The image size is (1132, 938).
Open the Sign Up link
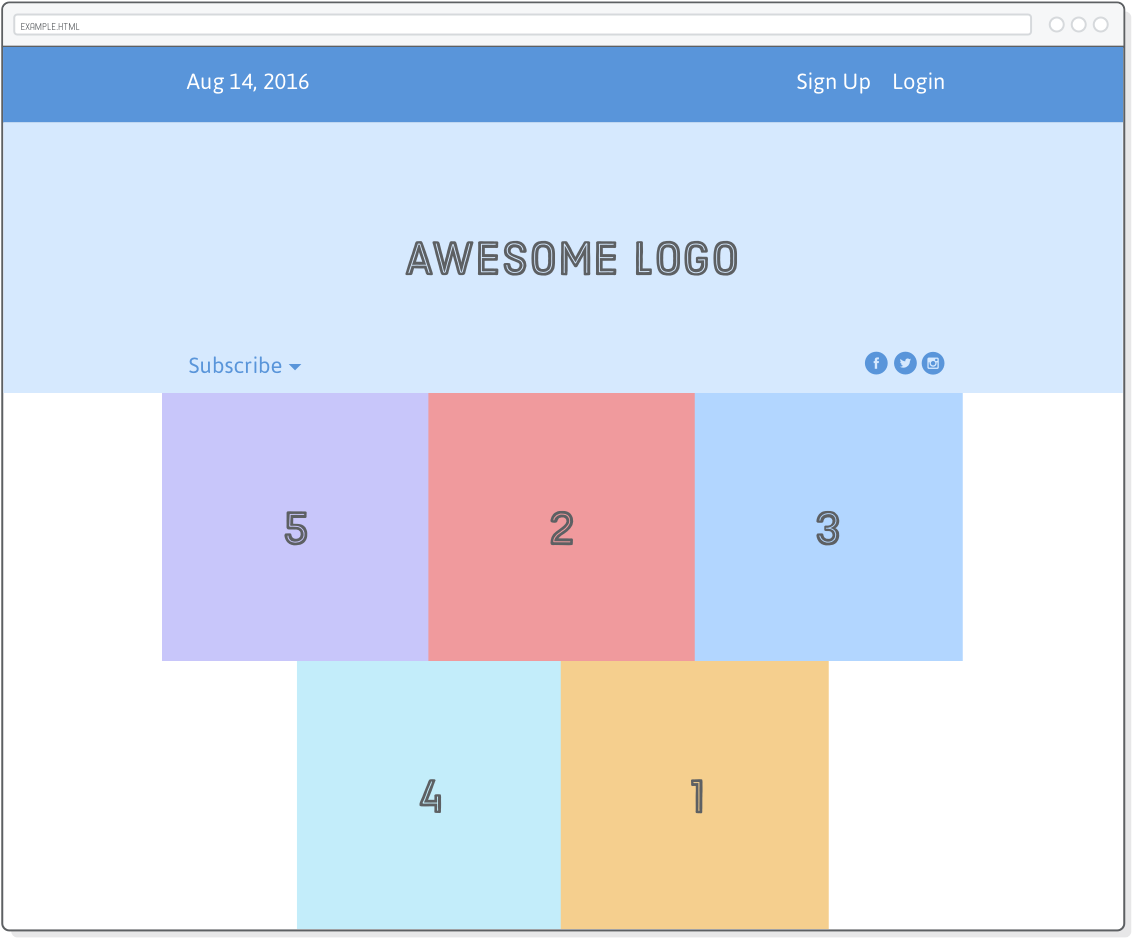coord(833,82)
